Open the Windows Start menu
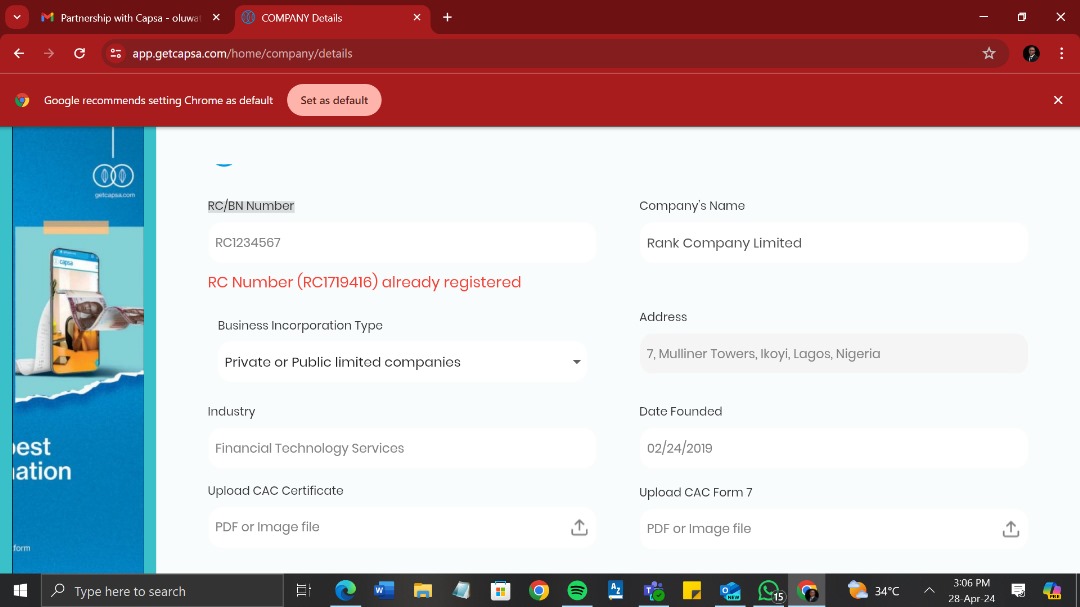Screen dimensions: 1080x607 [x=20, y=590]
